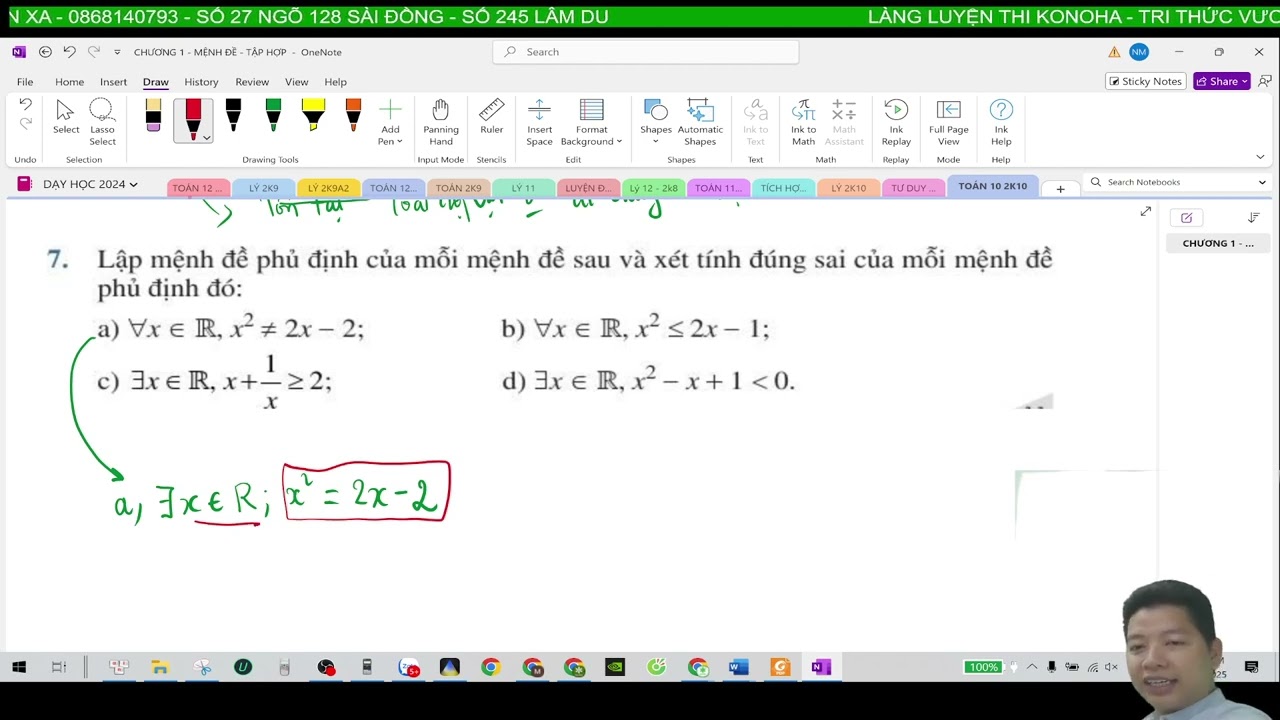Click the title bar Search box
The height and width of the screenshot is (720, 1280).
tap(646, 52)
